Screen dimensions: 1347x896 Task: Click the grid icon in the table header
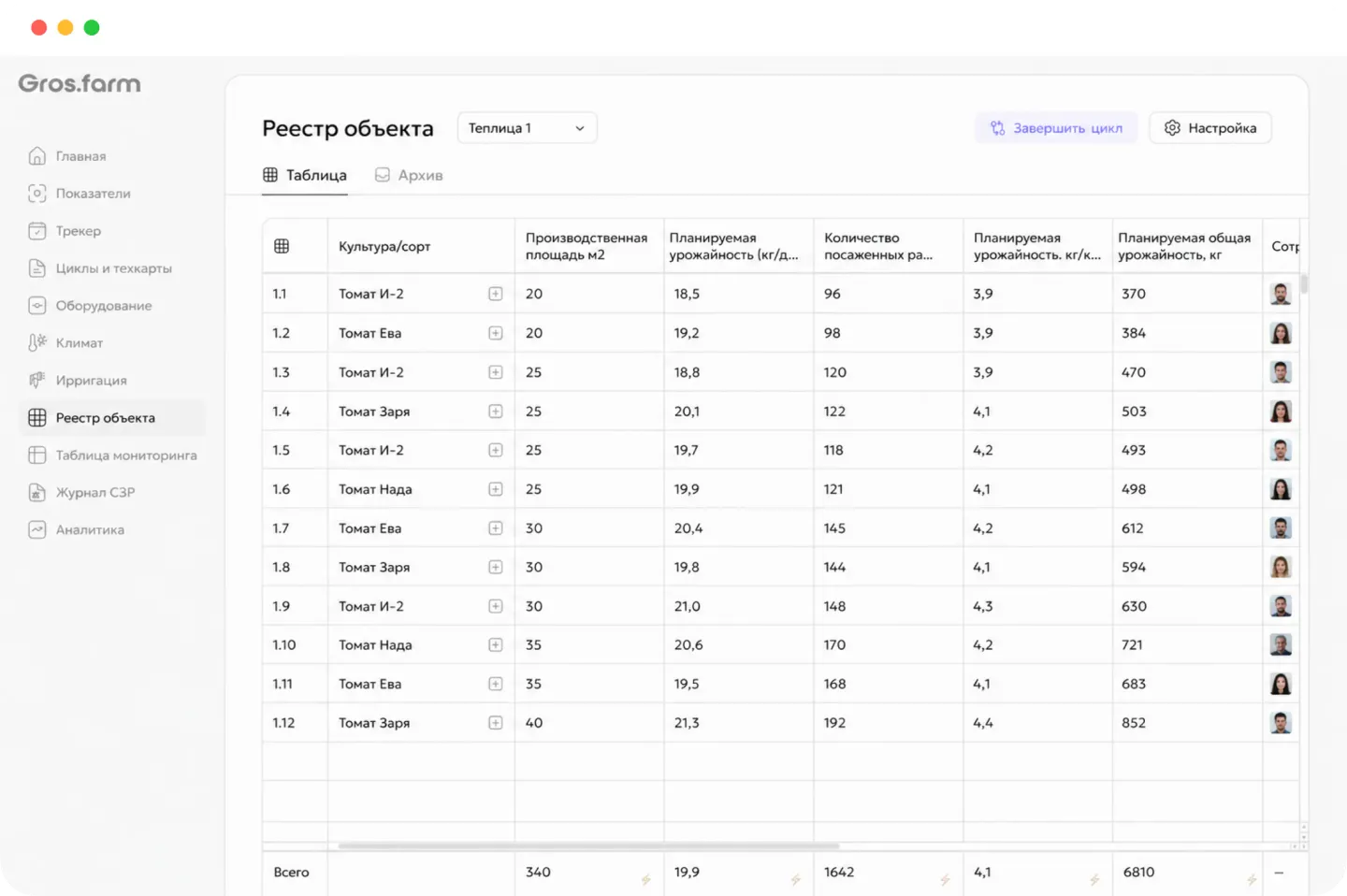tap(282, 246)
